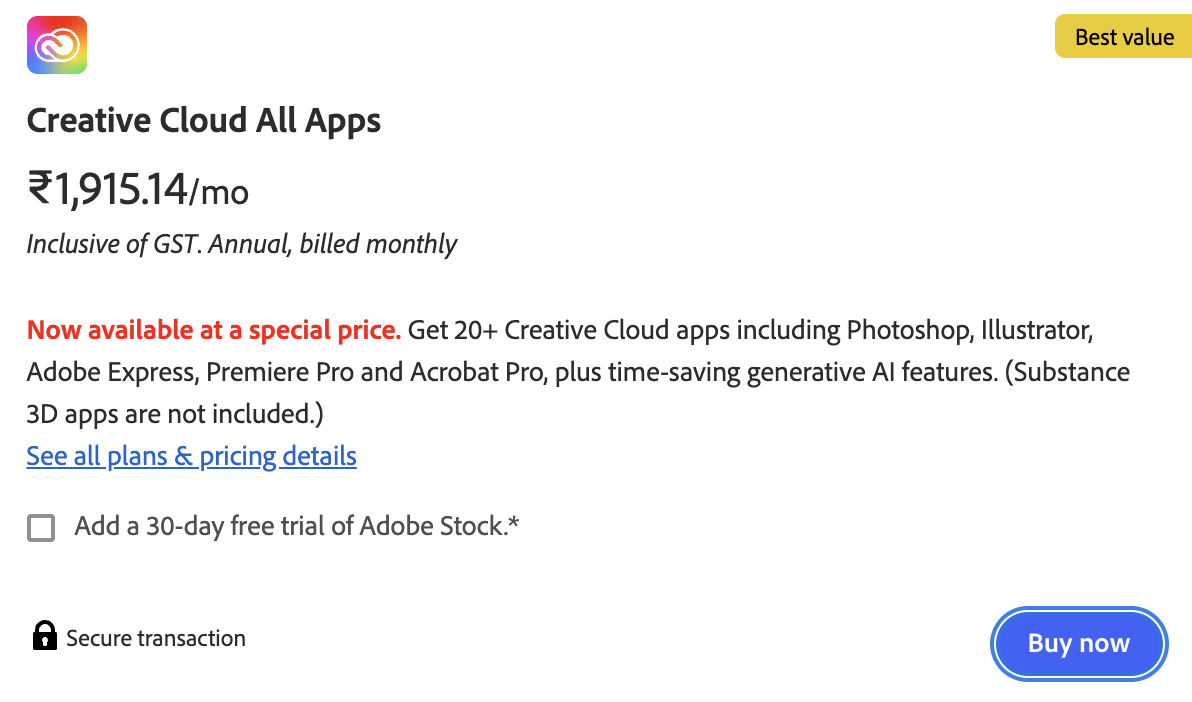Screen dimensions: 1192x702
Task: Click the "Add a 30-day free trial" label
Action: (297, 526)
